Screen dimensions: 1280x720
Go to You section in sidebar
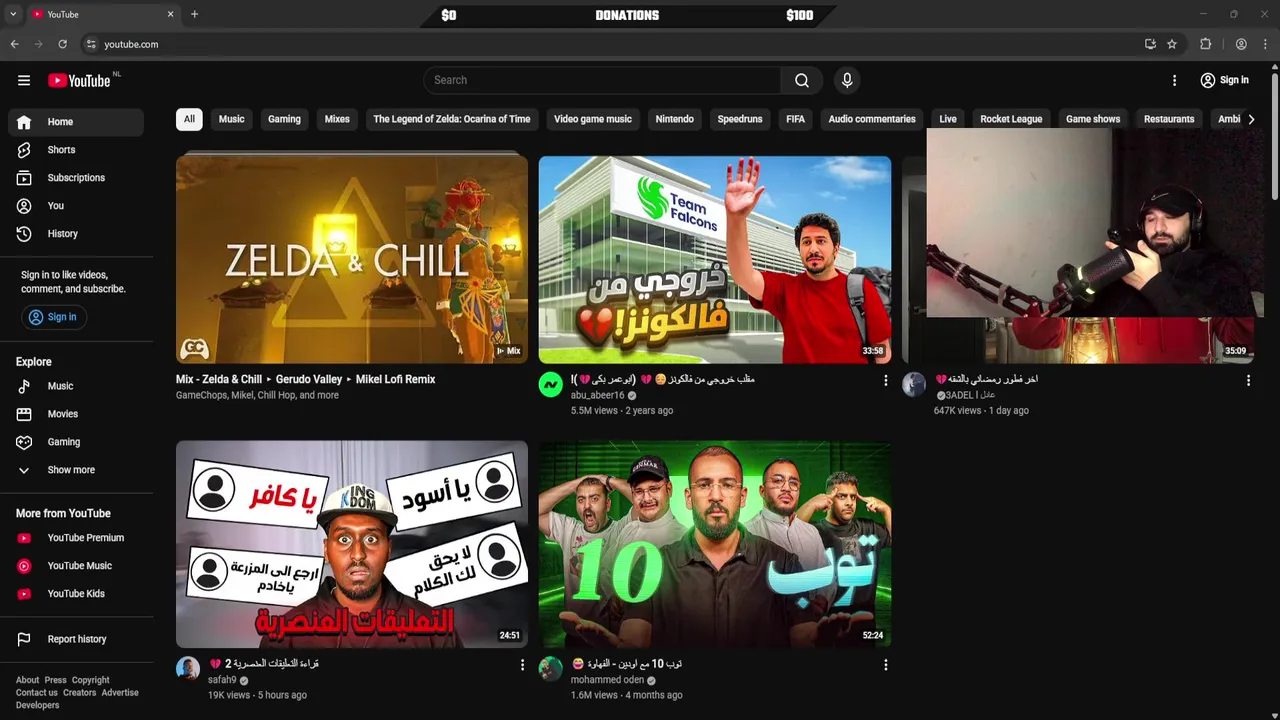click(x=76, y=206)
